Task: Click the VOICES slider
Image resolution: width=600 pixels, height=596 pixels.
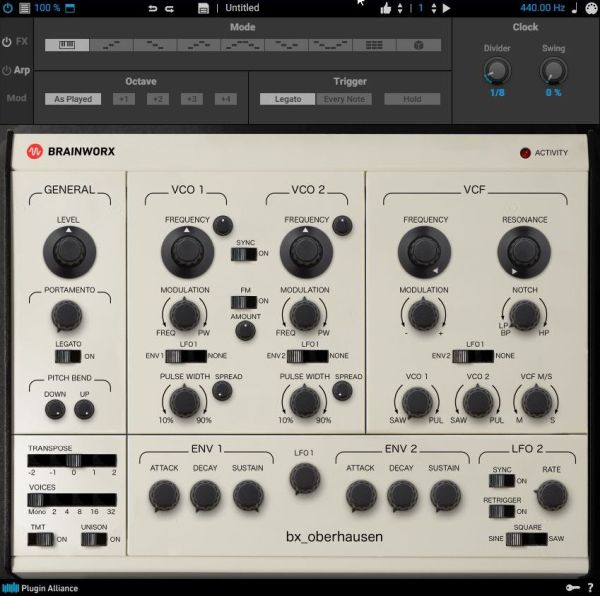Action: coord(72,500)
